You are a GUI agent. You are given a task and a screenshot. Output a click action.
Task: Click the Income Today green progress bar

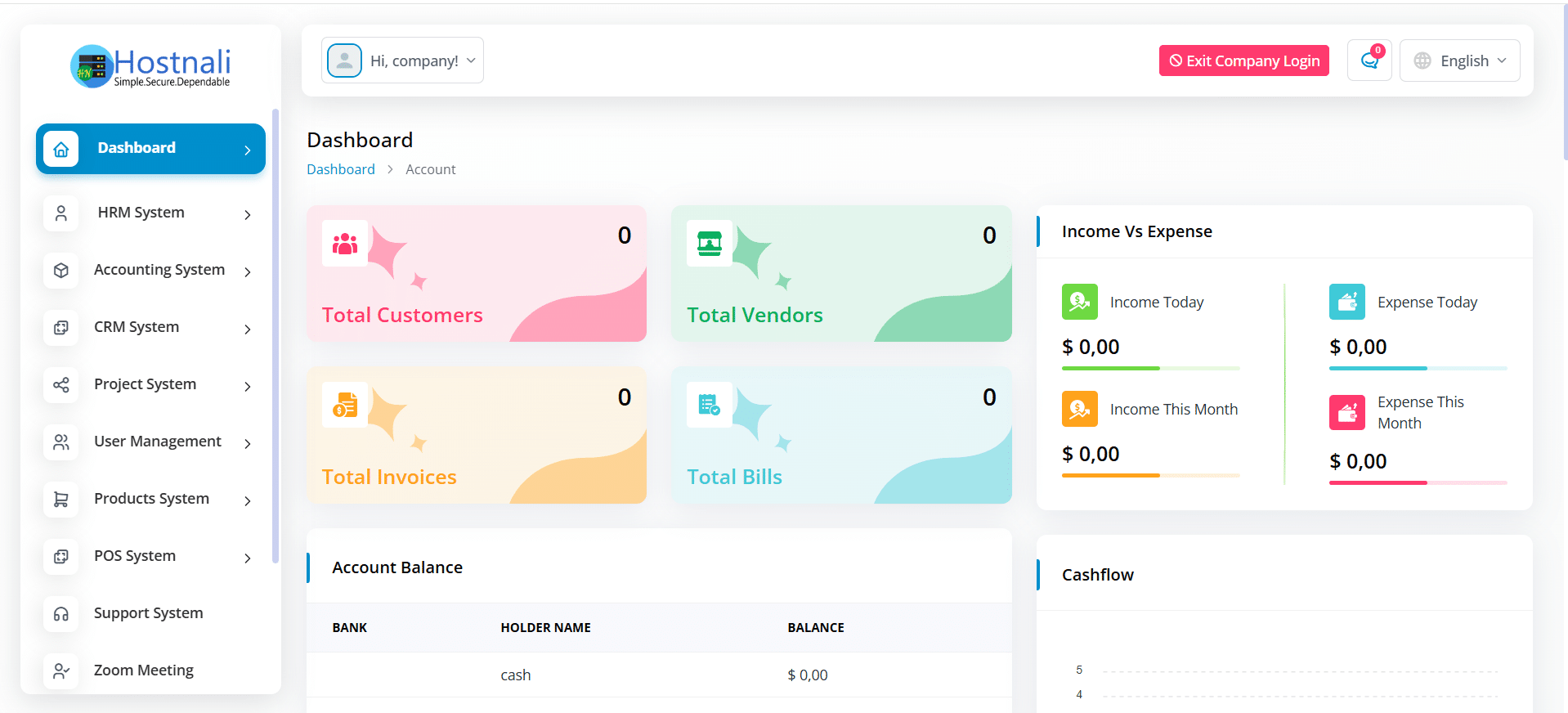point(1110,369)
